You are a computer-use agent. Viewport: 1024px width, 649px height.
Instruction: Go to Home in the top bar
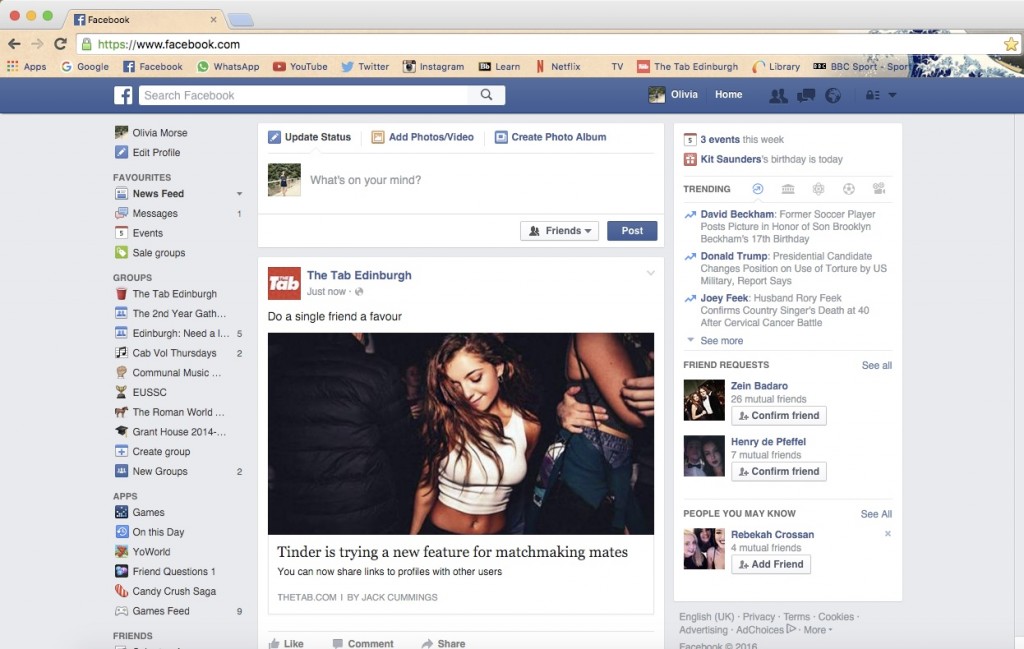[x=728, y=95]
